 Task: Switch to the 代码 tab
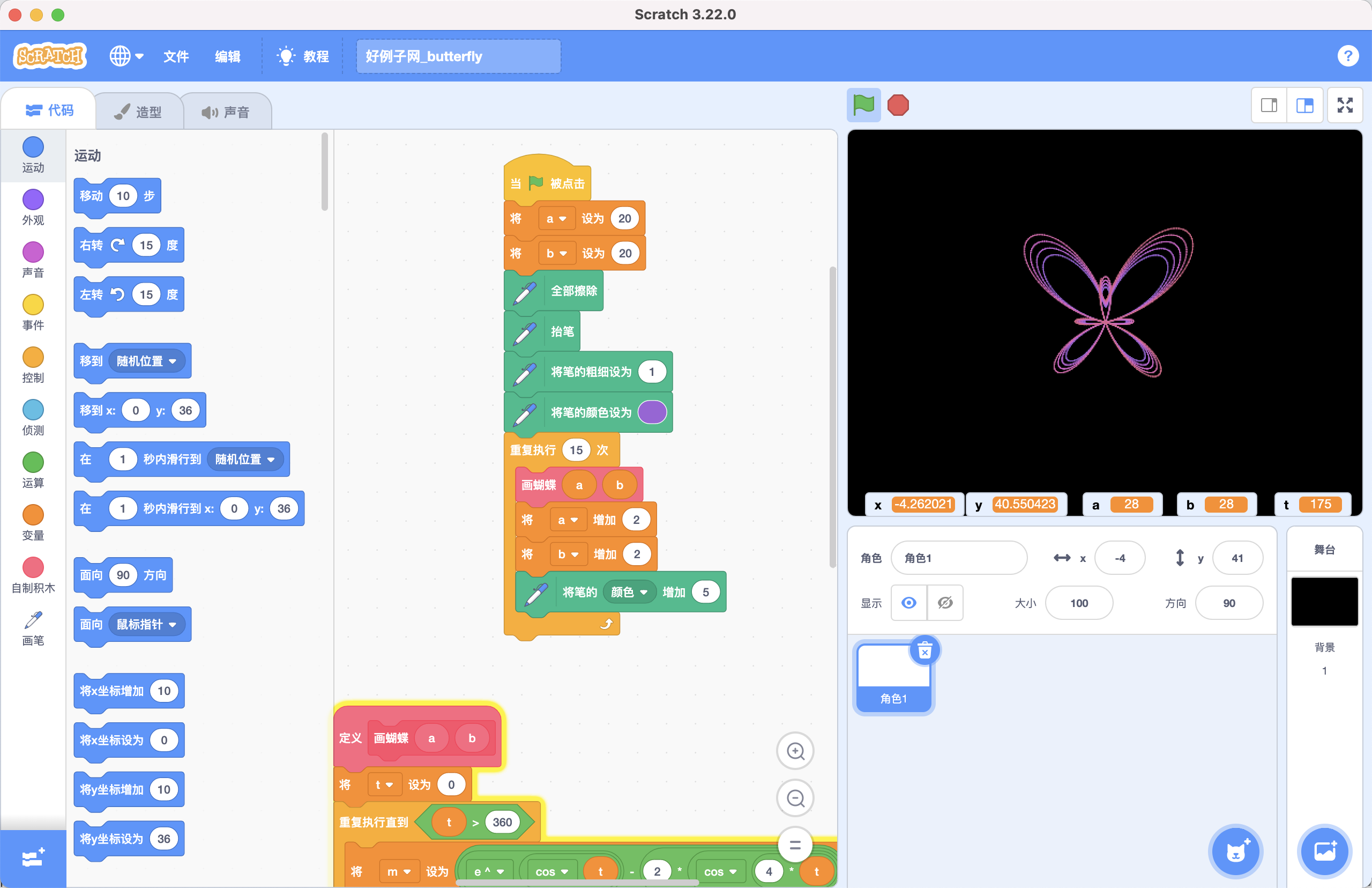49,109
